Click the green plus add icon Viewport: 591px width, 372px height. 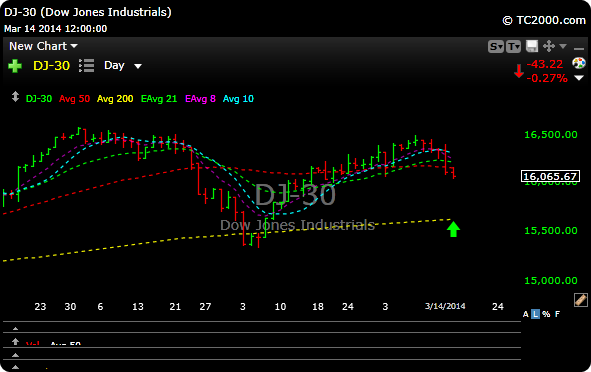point(15,66)
